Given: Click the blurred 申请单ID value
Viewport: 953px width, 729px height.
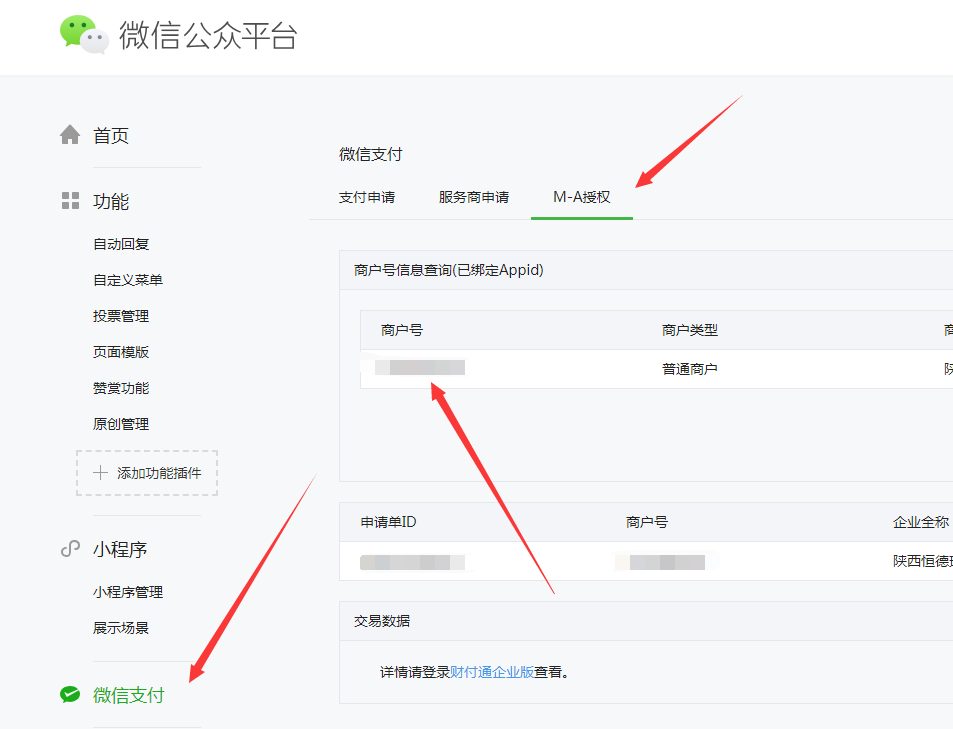Looking at the screenshot, I should click(413, 562).
